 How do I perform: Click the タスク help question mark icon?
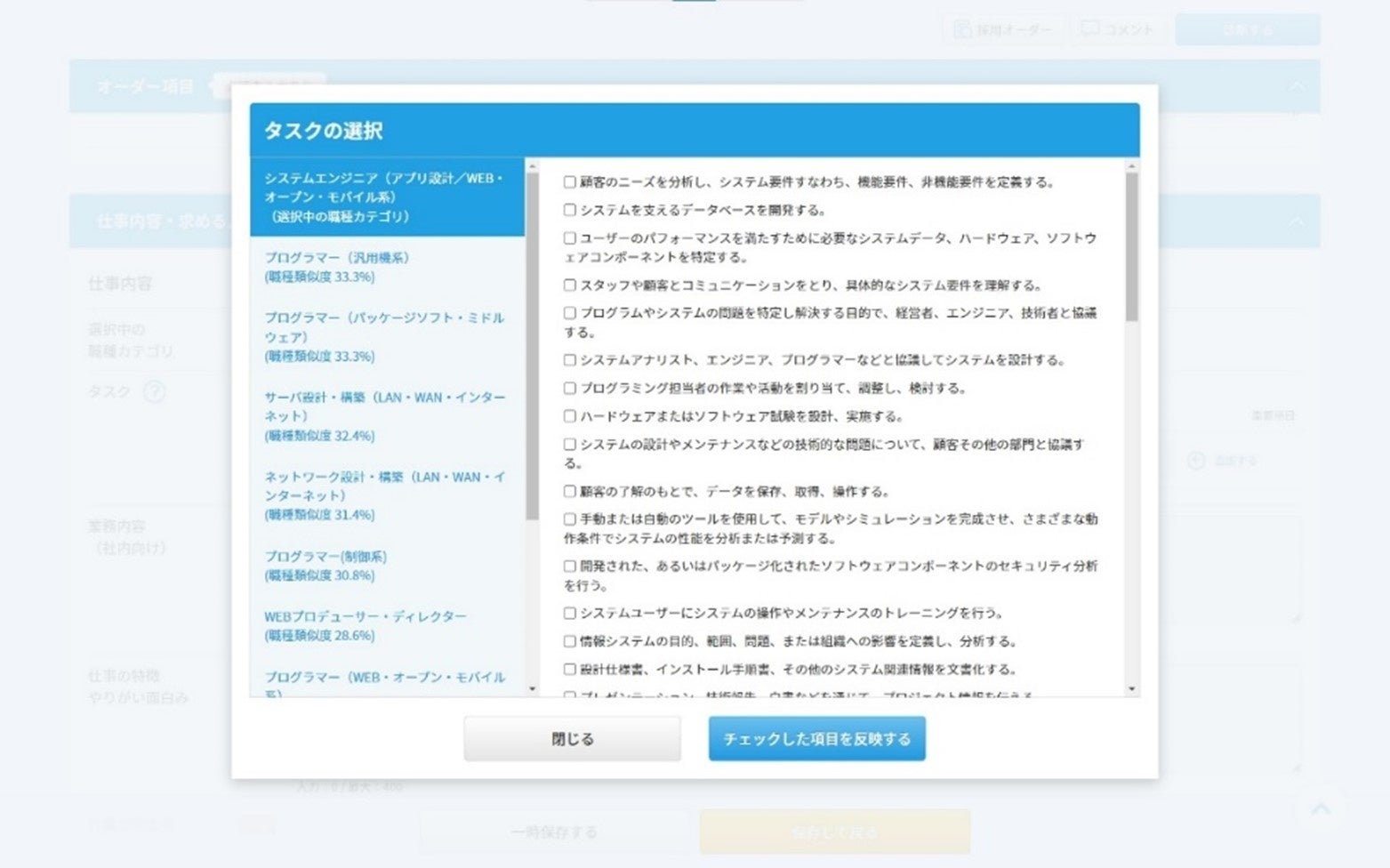tap(155, 391)
